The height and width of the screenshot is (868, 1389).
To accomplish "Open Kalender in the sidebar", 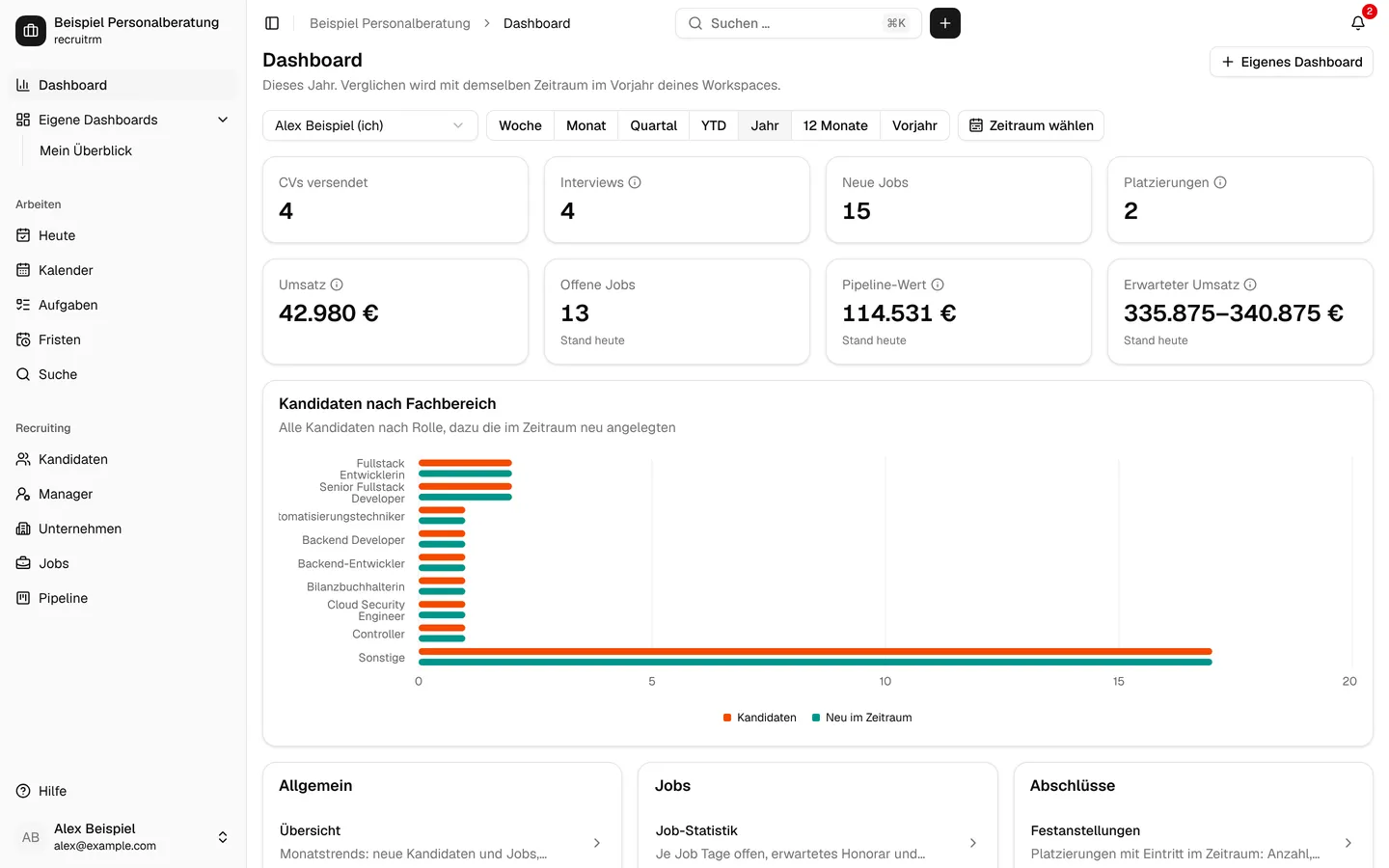I will [122, 270].
